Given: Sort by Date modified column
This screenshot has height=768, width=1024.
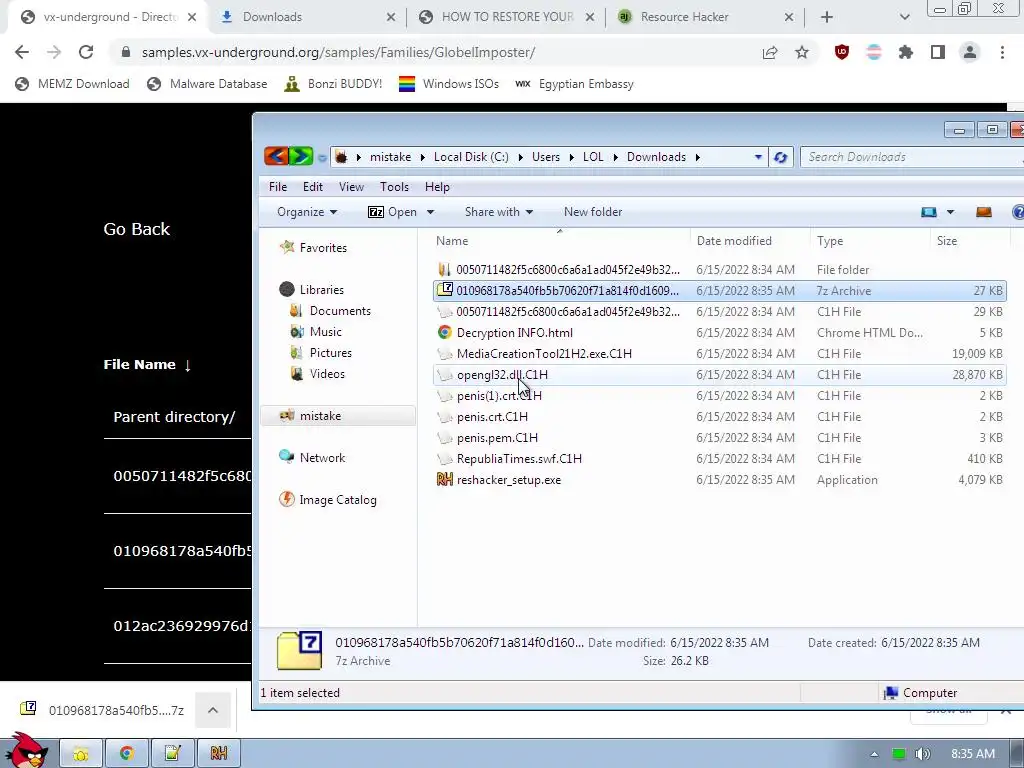Looking at the screenshot, I should coord(750,241).
